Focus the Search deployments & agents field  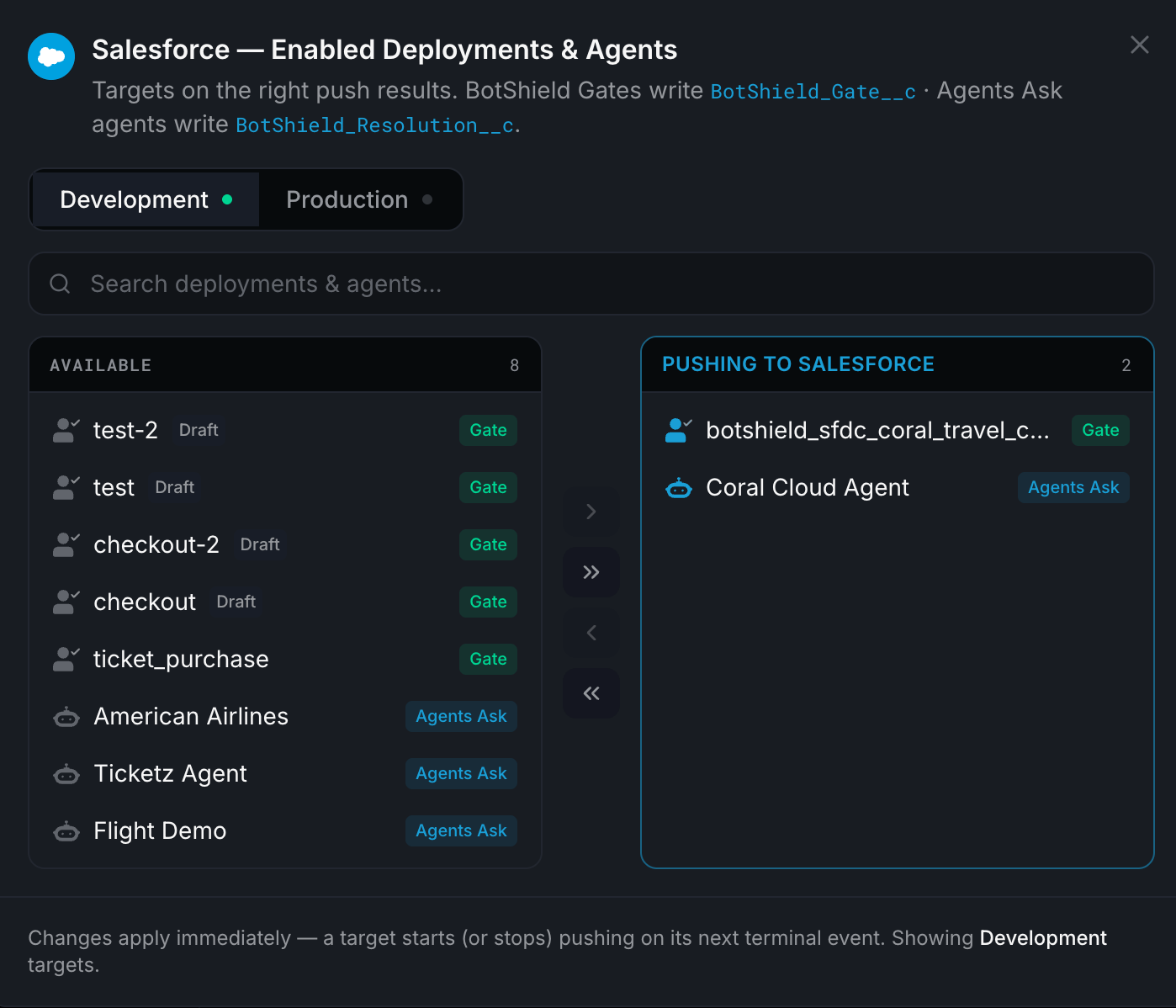click(591, 284)
